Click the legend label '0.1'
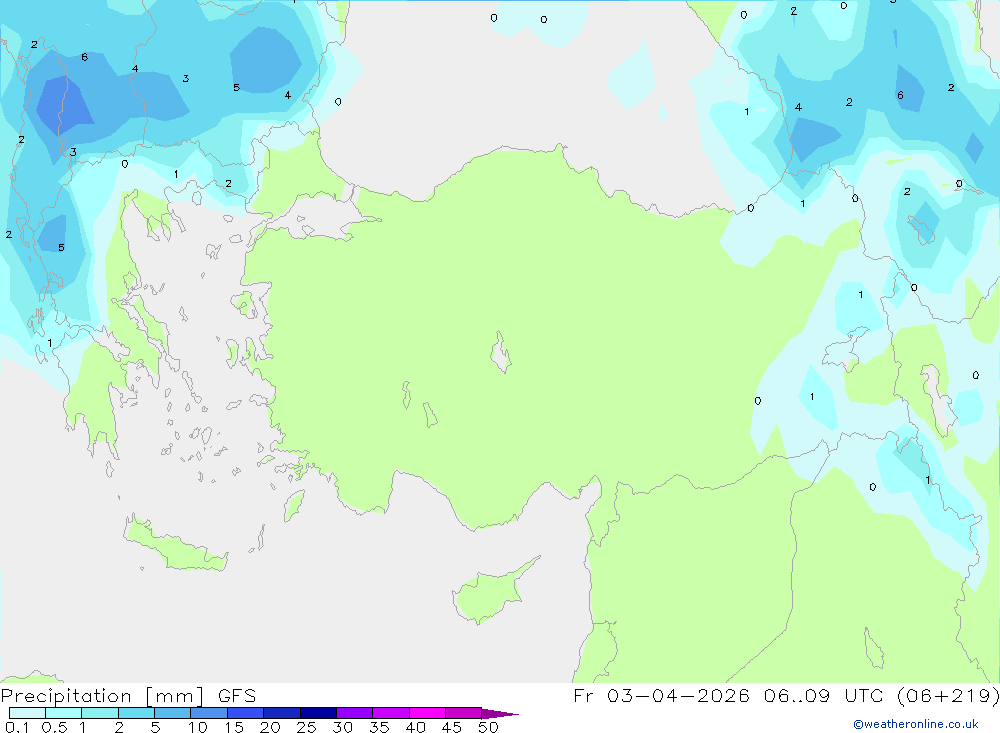This screenshot has height=733, width=1000. 17,727
